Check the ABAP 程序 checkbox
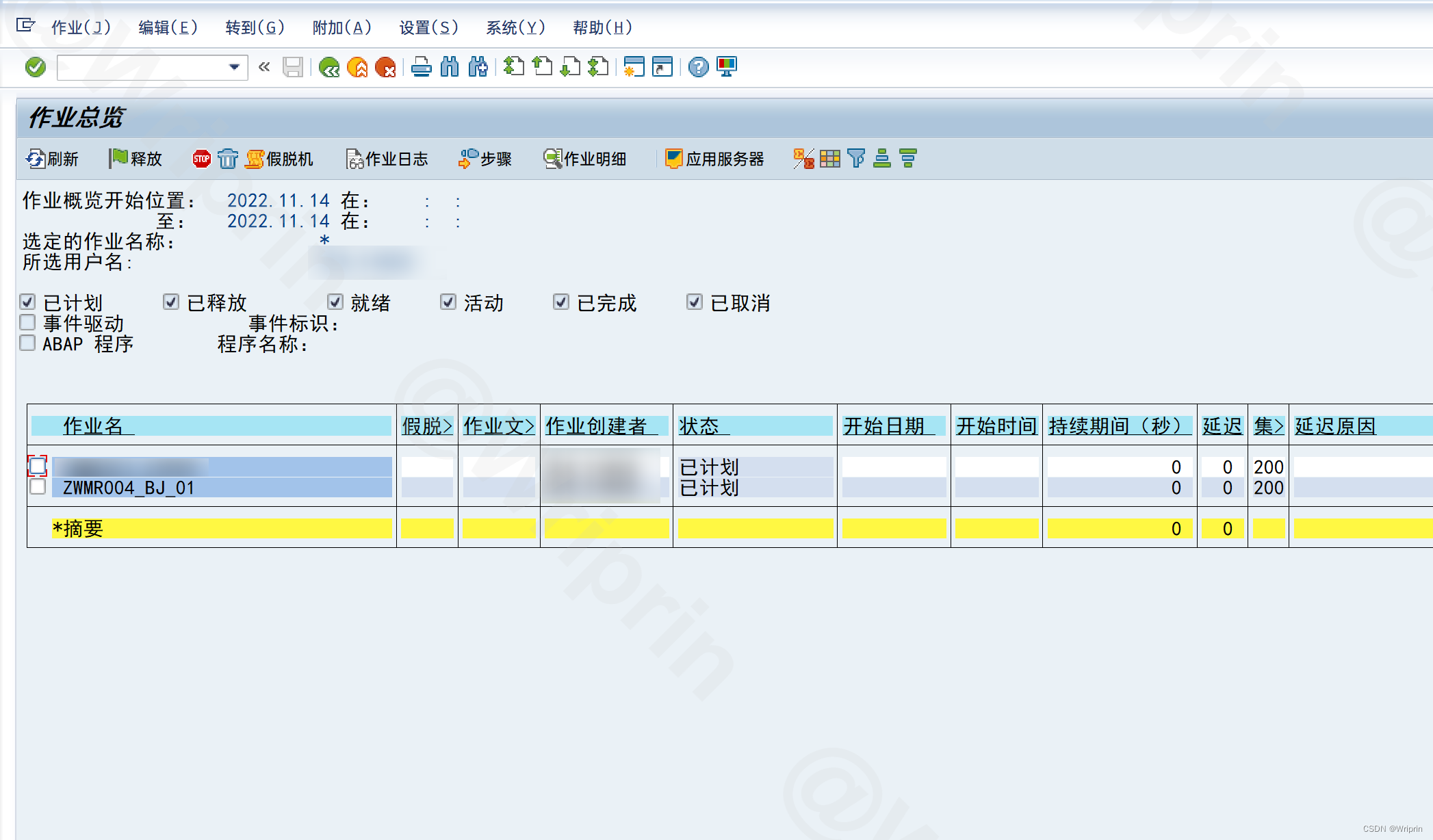The height and width of the screenshot is (840, 1433). tap(27, 343)
